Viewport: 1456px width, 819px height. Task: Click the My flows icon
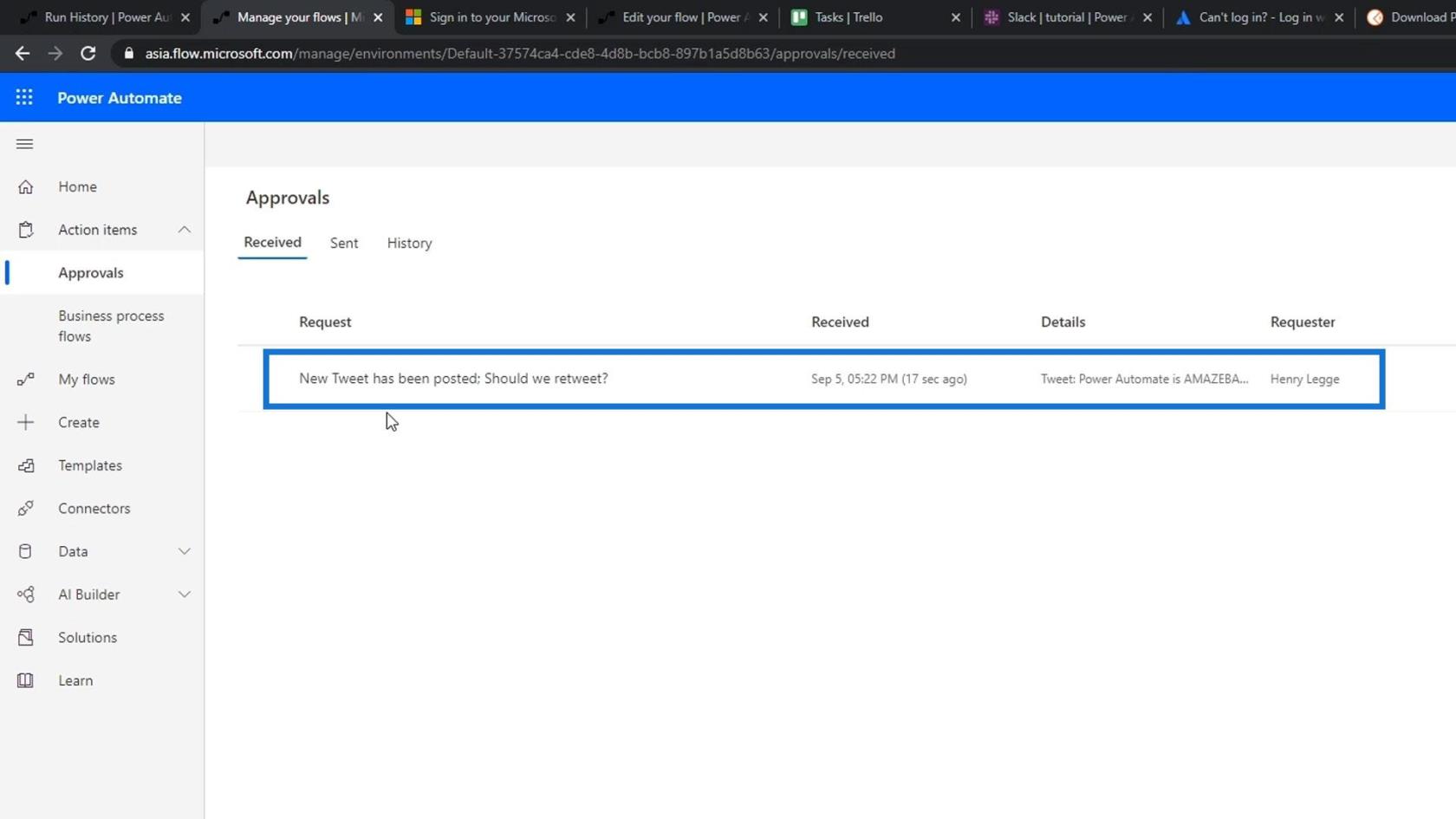coord(25,380)
